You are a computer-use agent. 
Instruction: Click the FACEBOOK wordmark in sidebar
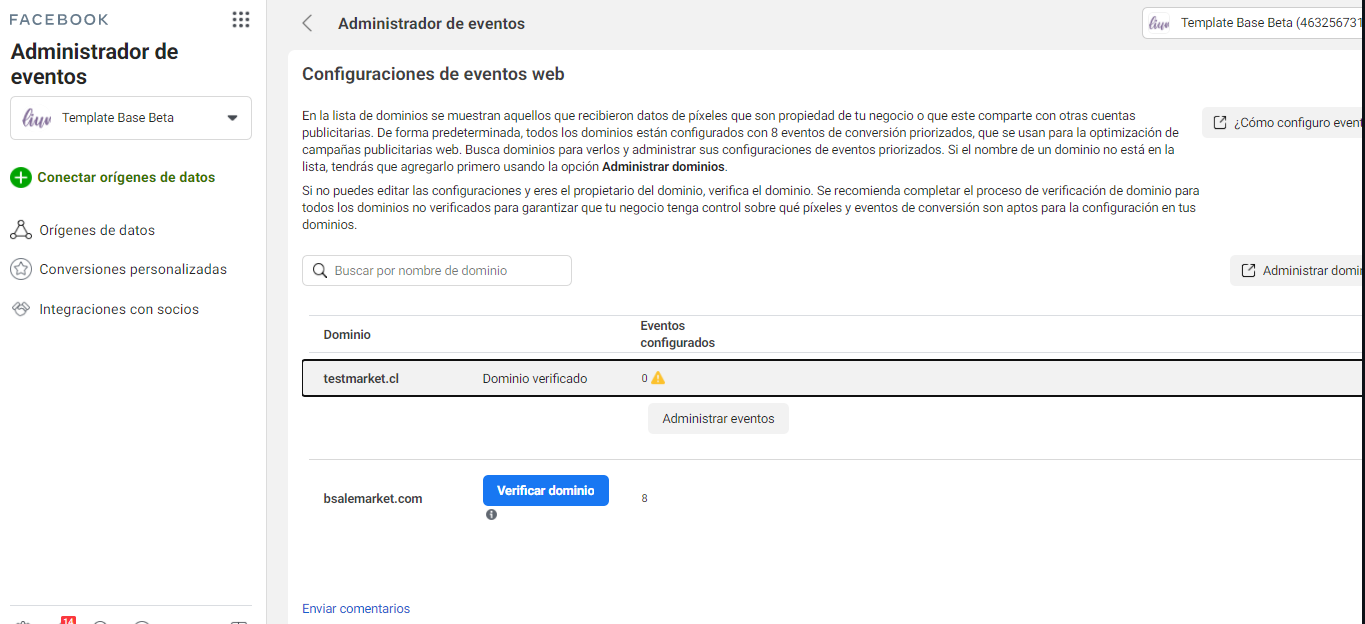tap(59, 19)
